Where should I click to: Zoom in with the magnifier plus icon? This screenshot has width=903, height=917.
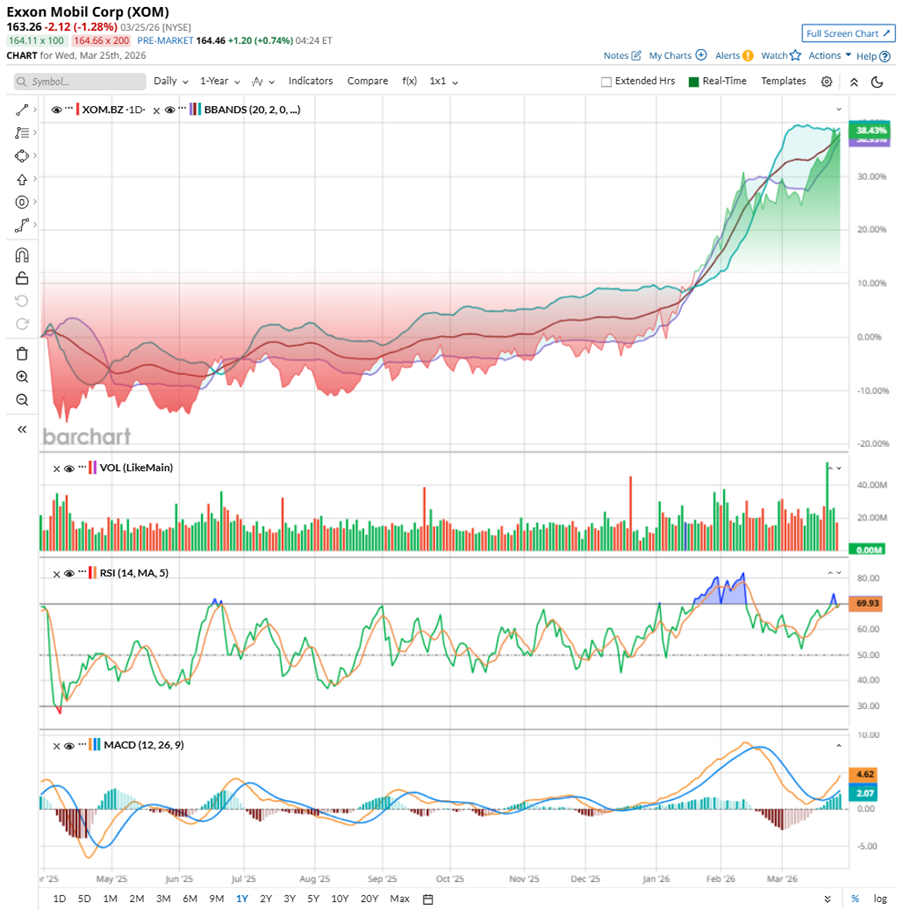click(22, 377)
